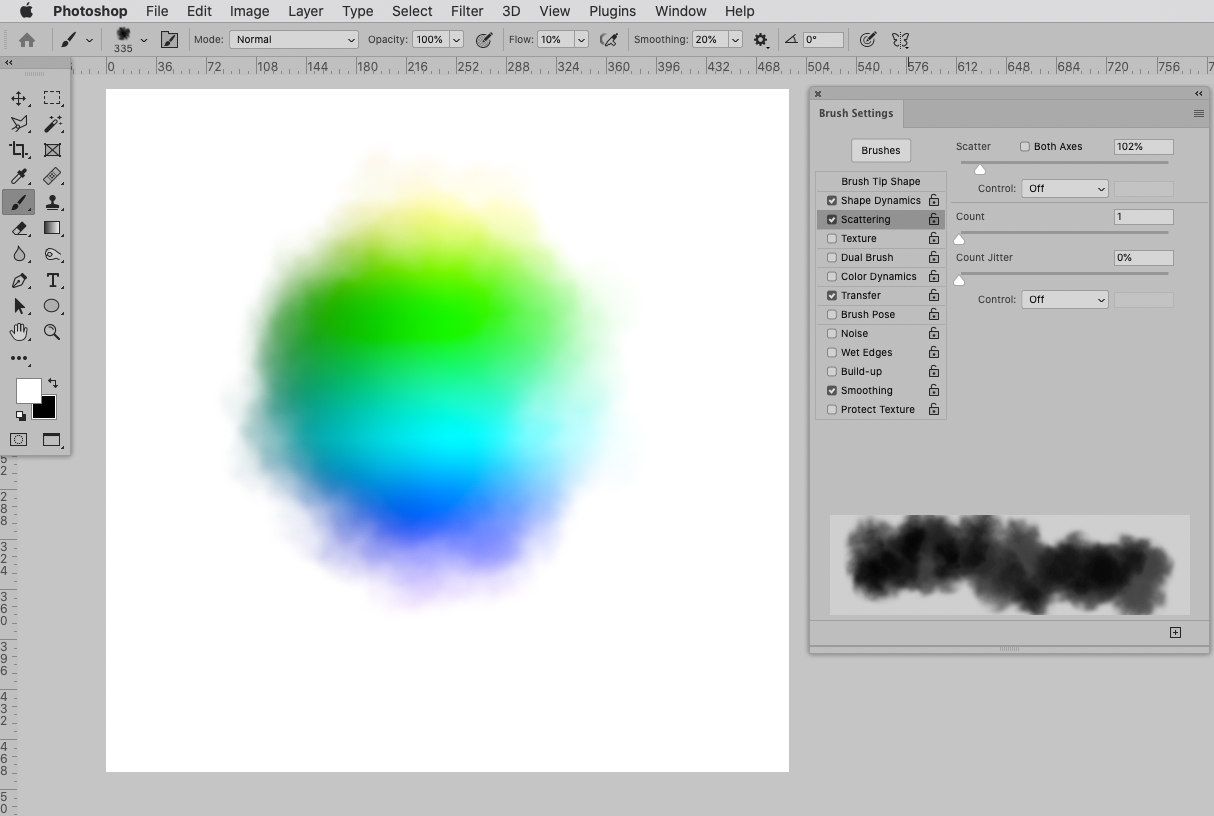
Task: Open the Filter menu
Action: (x=467, y=11)
